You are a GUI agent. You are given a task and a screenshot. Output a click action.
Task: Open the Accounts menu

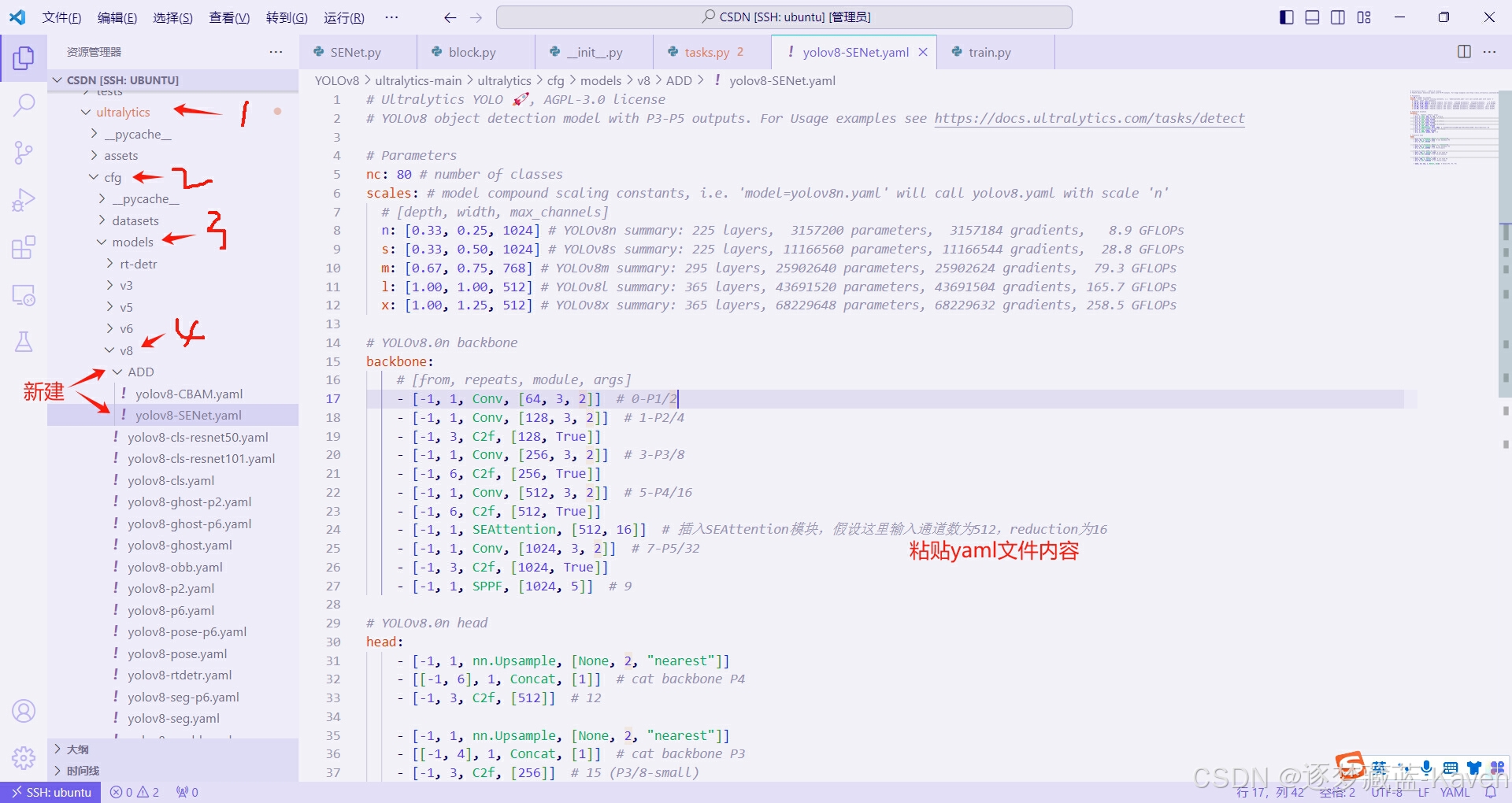click(24, 711)
